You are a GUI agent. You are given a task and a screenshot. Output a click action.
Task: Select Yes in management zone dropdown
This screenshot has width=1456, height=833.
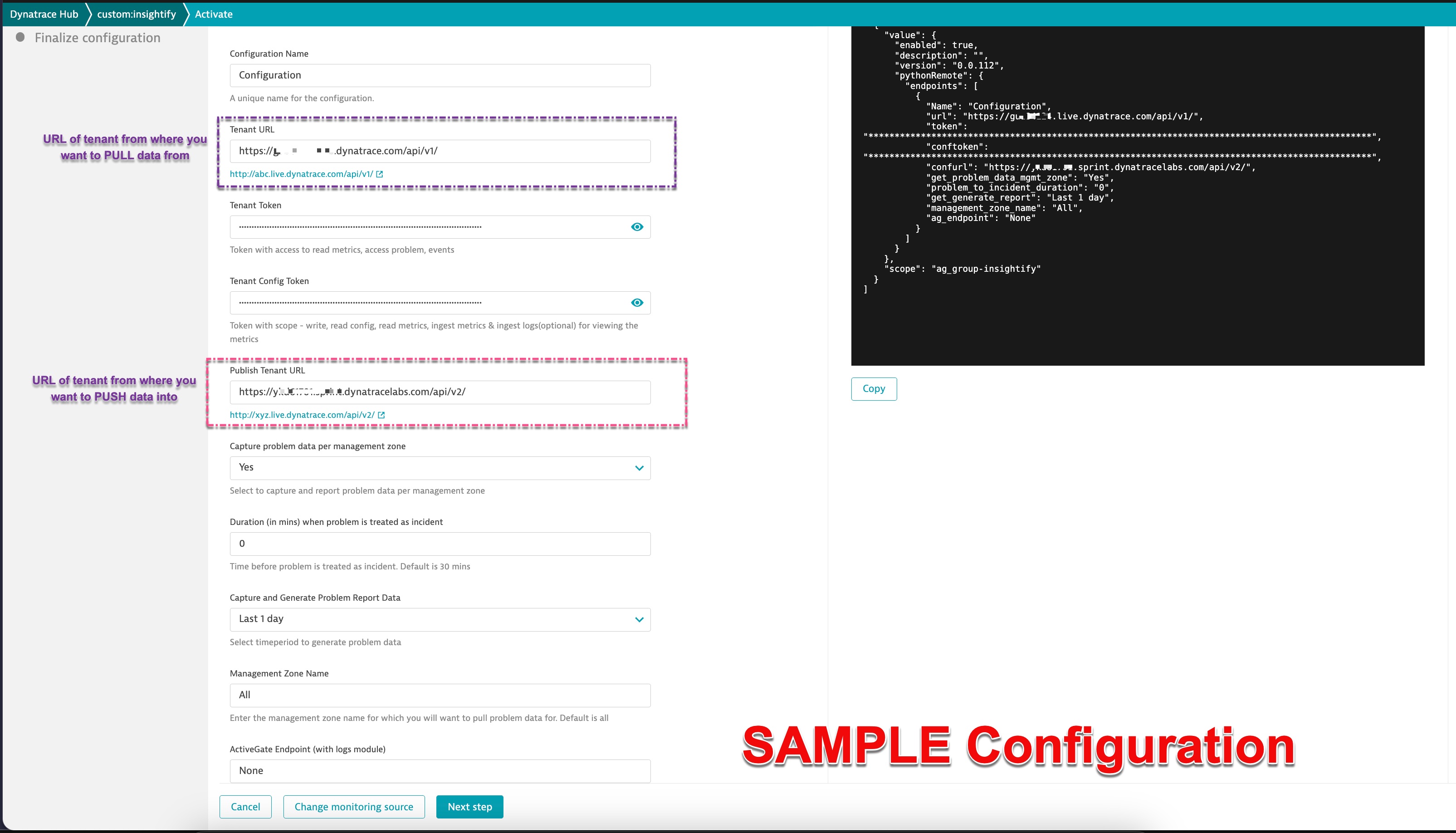tap(440, 467)
